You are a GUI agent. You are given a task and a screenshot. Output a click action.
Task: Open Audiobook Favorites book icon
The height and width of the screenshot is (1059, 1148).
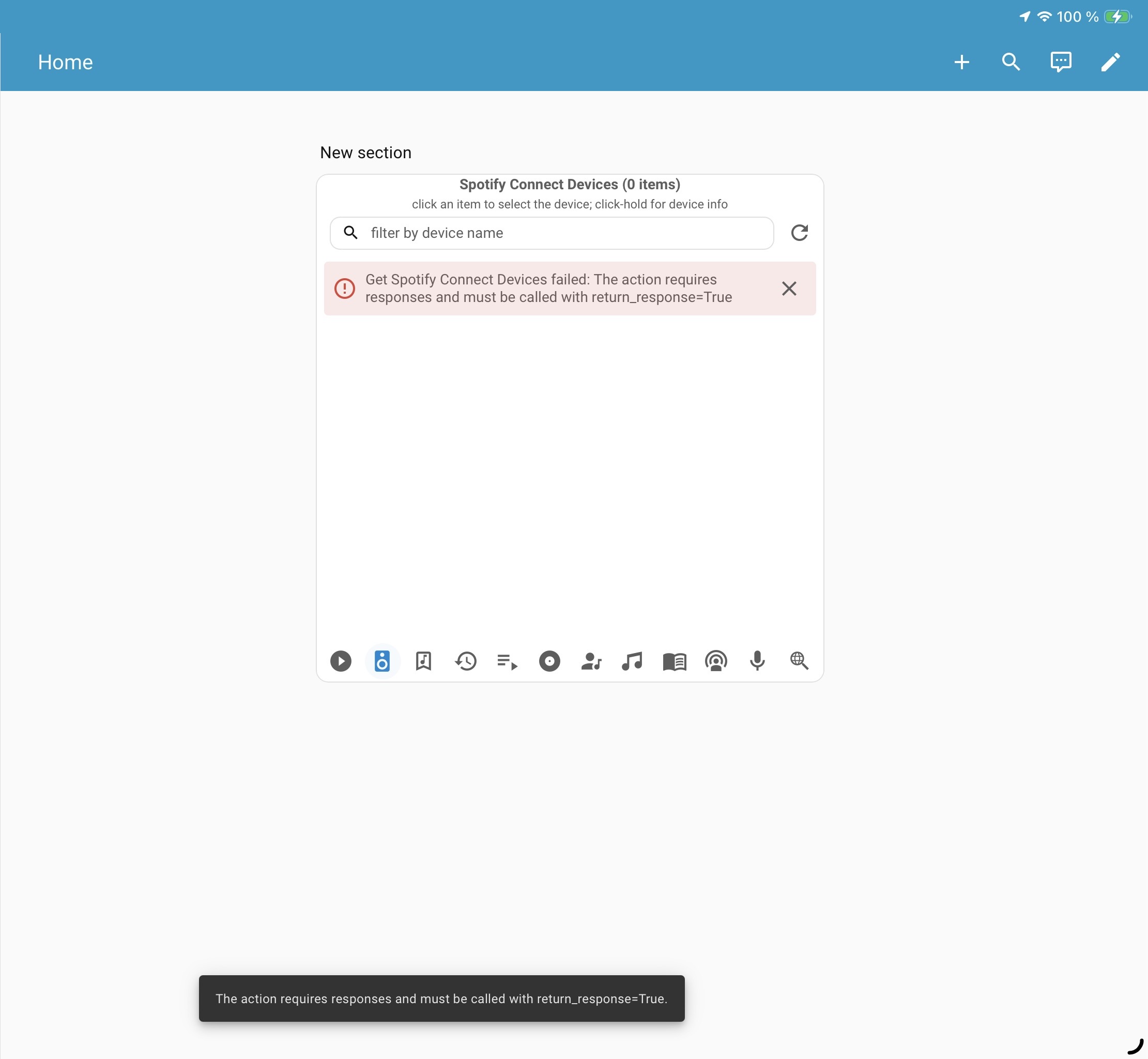click(x=674, y=661)
